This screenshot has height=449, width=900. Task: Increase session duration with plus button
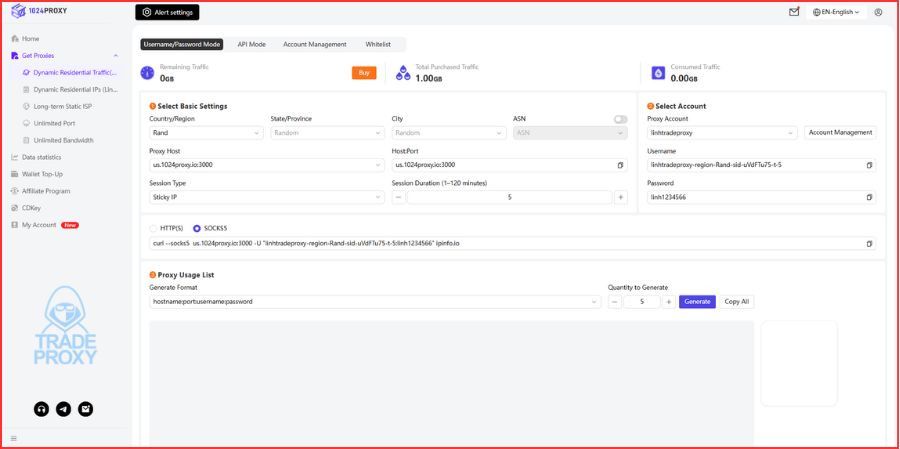click(620, 197)
